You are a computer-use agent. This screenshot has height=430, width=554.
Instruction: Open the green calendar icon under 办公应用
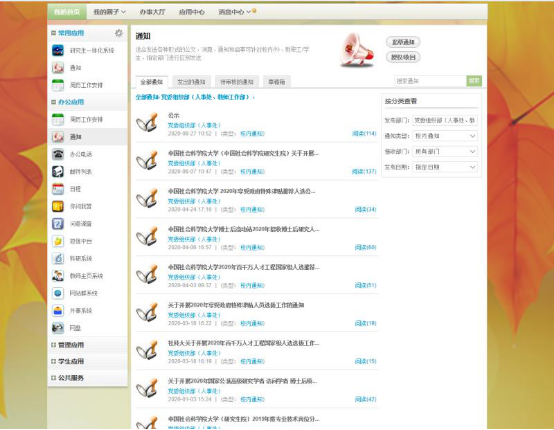[x=58, y=119]
